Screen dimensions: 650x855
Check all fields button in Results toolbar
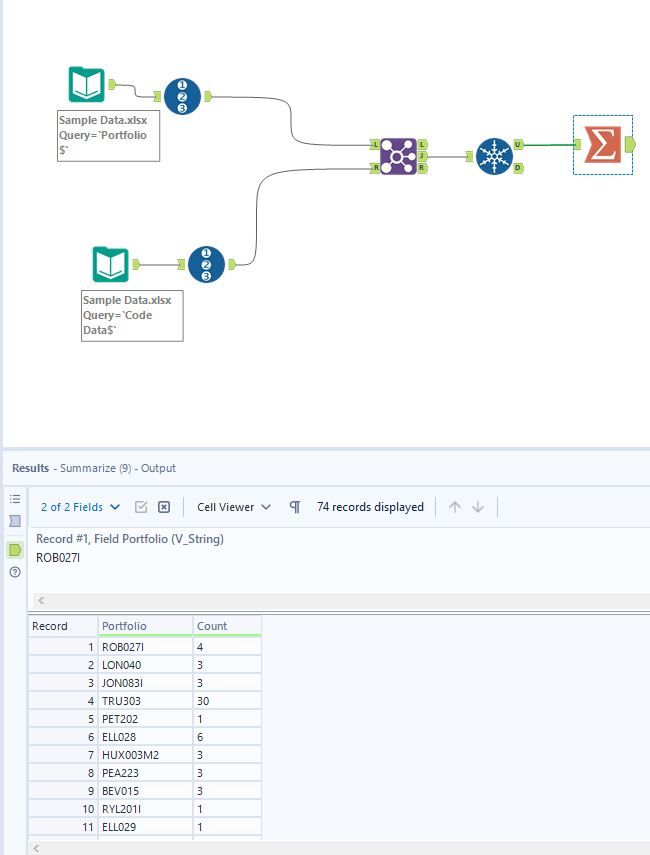pyautogui.click(x=141, y=507)
